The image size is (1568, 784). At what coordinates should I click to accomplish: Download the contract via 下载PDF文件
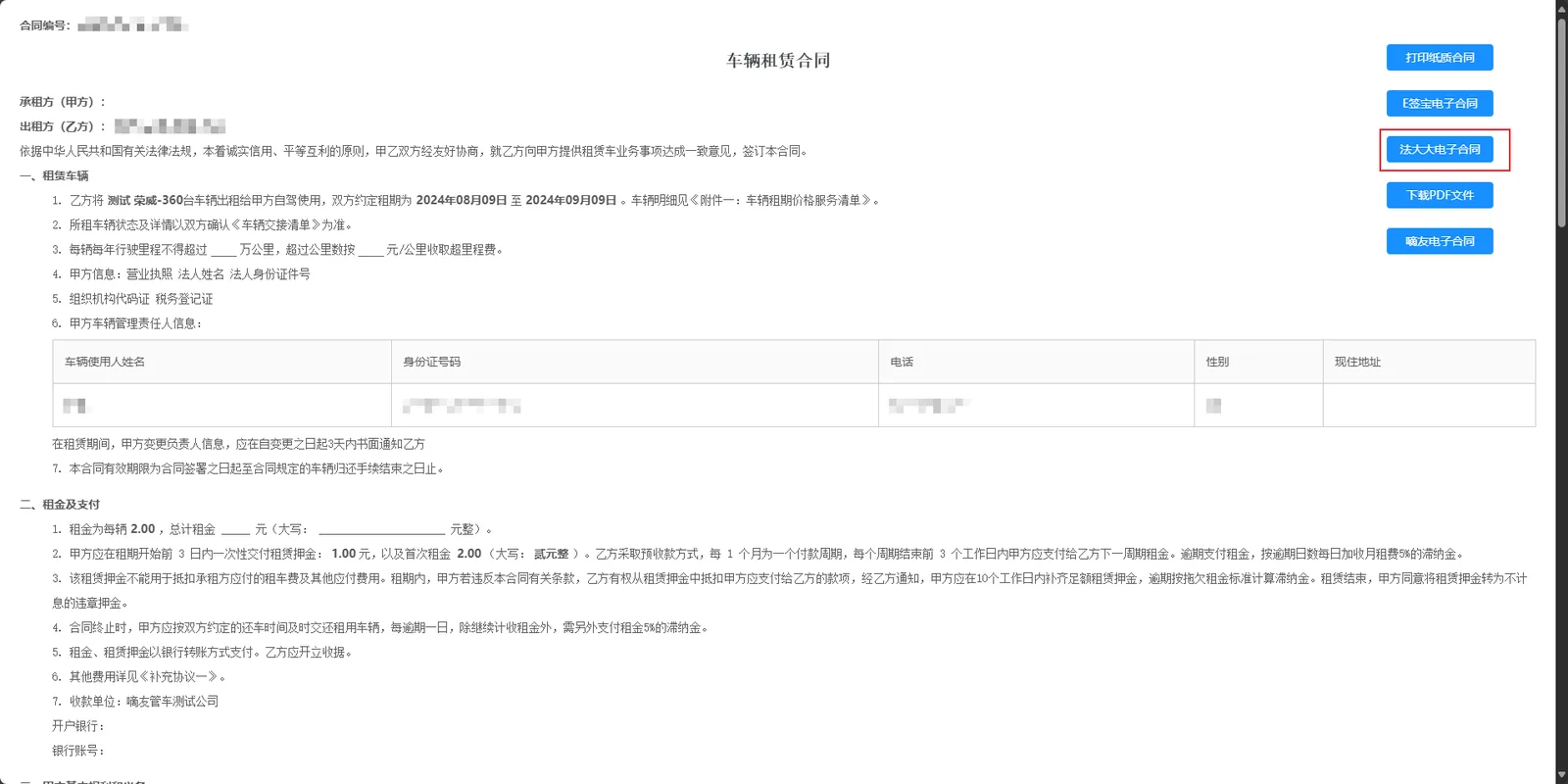[1440, 195]
